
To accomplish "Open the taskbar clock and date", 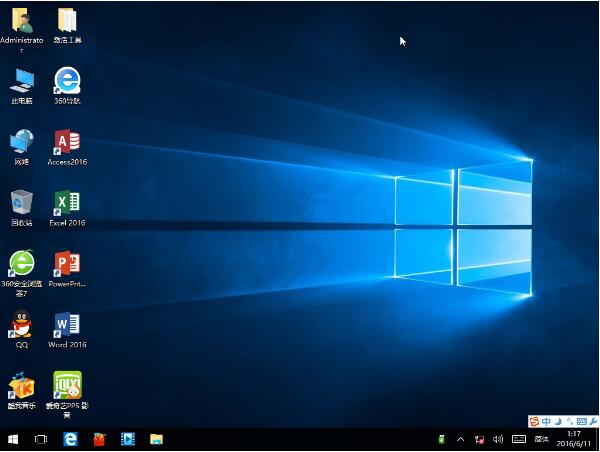I will click(x=573, y=439).
